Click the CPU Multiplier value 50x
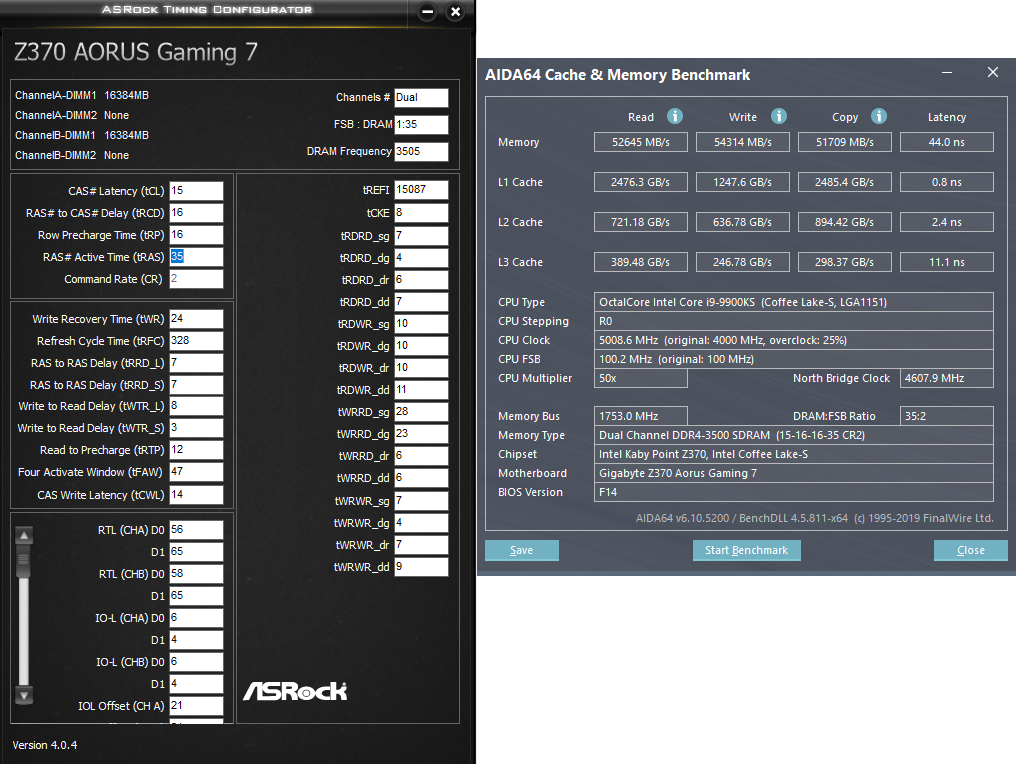 tap(641, 378)
